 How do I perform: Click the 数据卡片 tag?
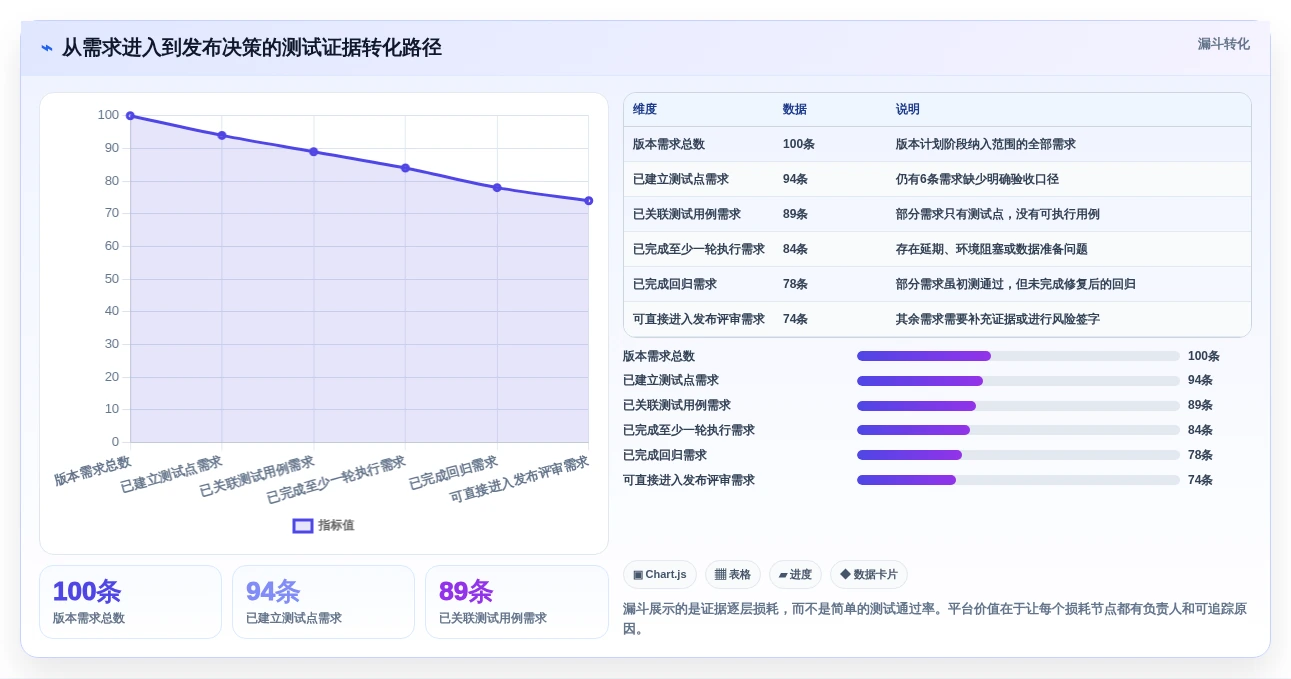click(869, 574)
